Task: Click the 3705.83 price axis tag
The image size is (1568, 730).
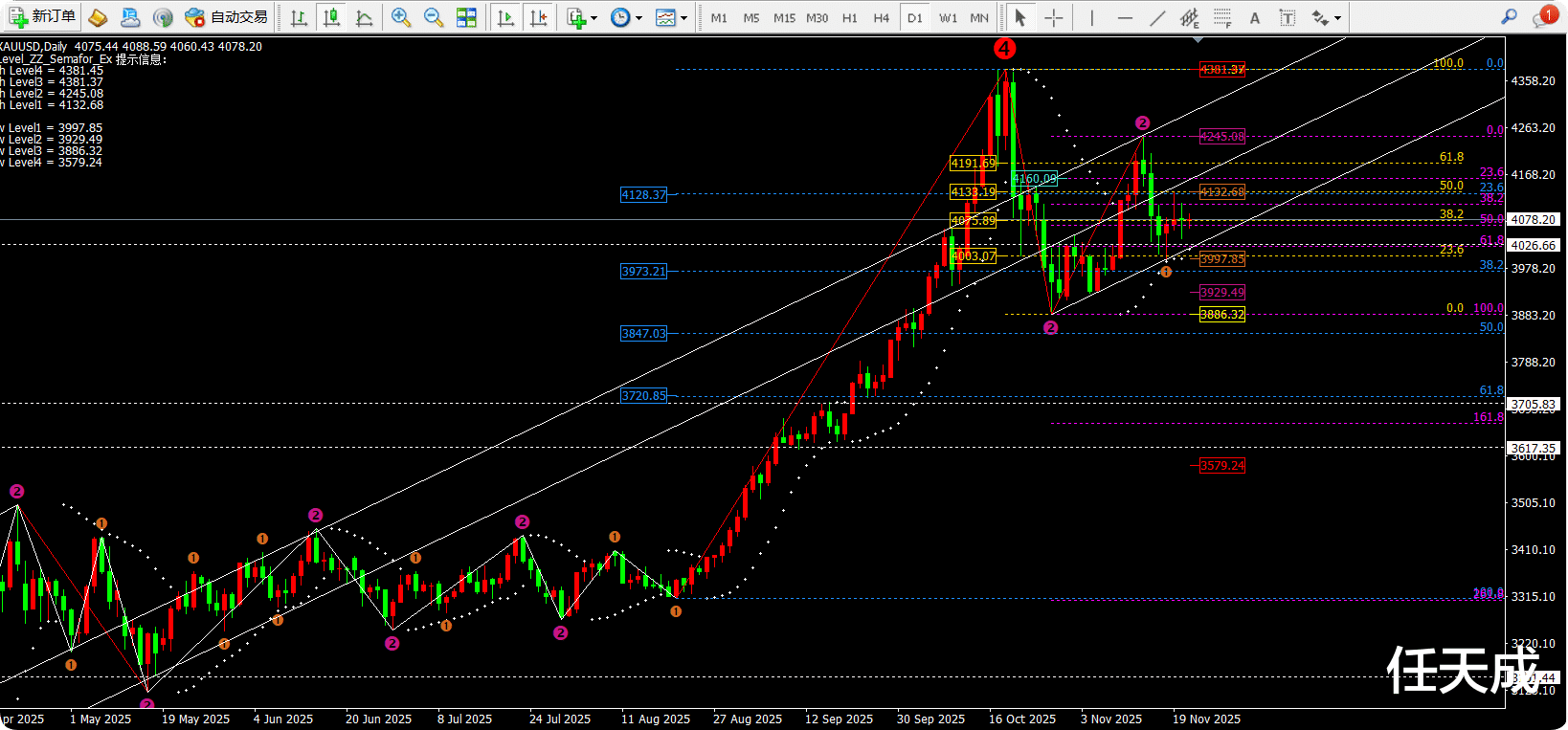Action: point(1534,405)
